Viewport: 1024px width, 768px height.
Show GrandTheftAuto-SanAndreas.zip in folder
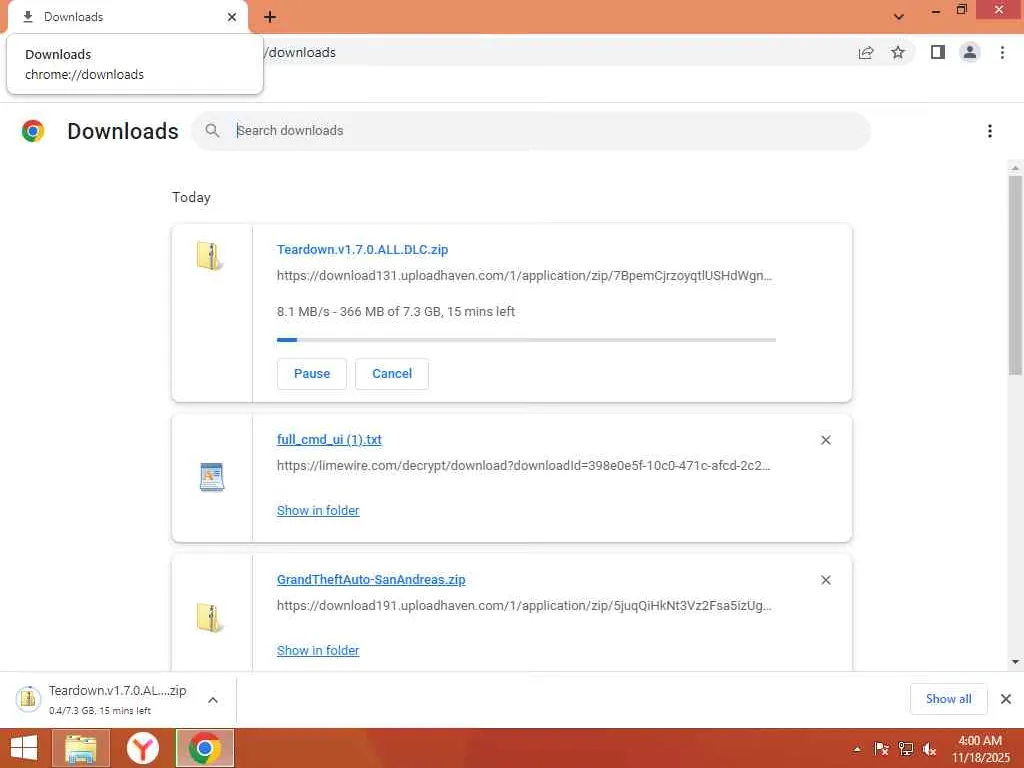318,650
